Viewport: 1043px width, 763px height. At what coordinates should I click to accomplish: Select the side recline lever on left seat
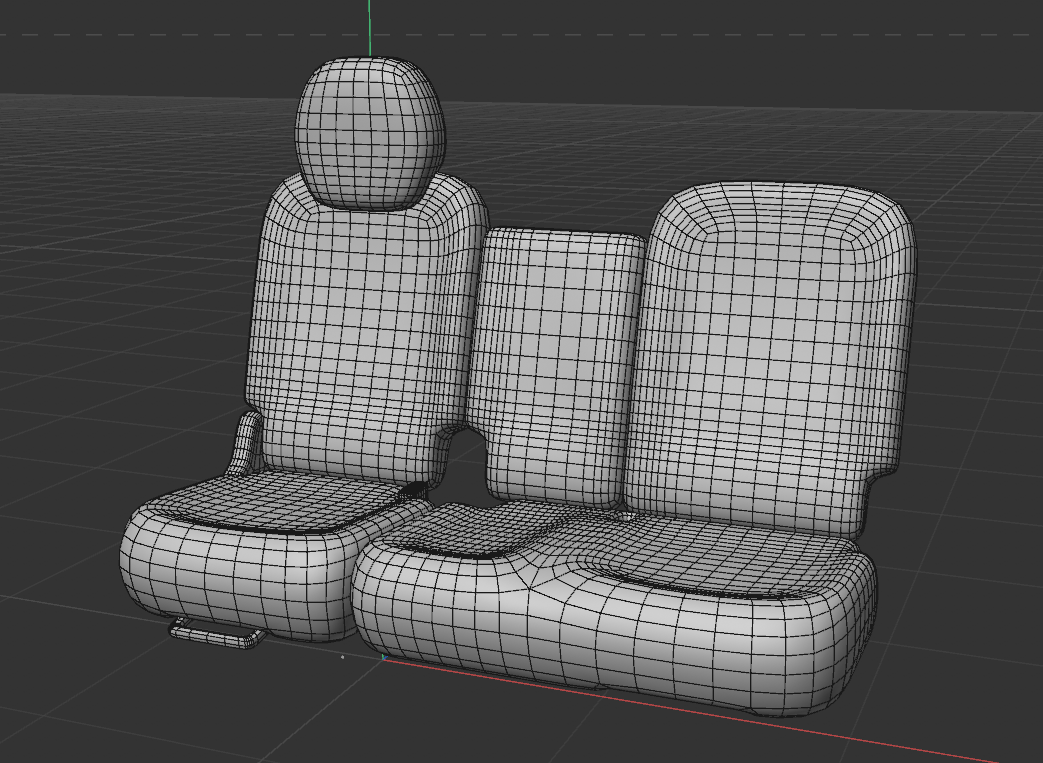(x=247, y=442)
